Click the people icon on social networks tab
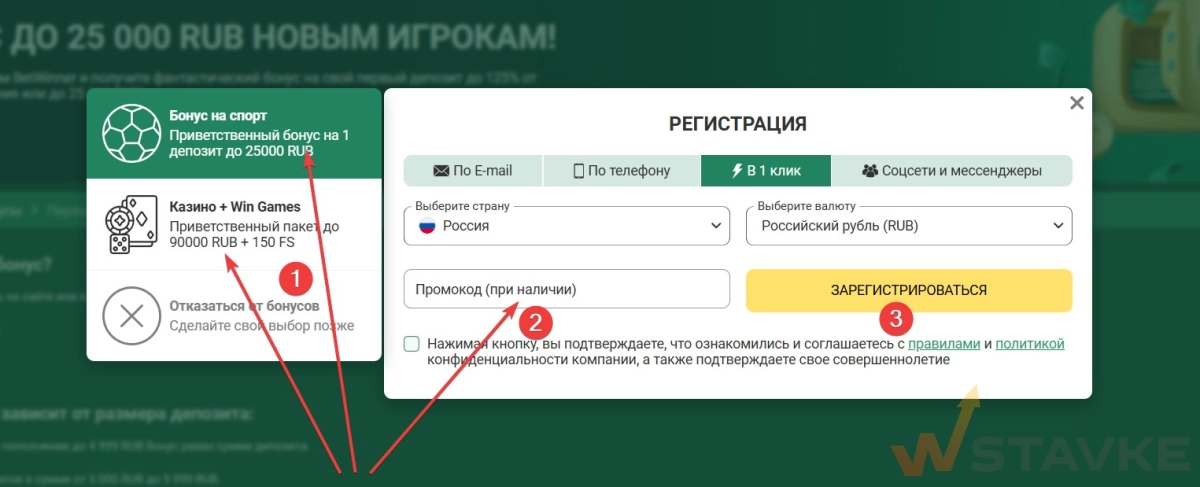The height and width of the screenshot is (487, 1200). click(869, 171)
